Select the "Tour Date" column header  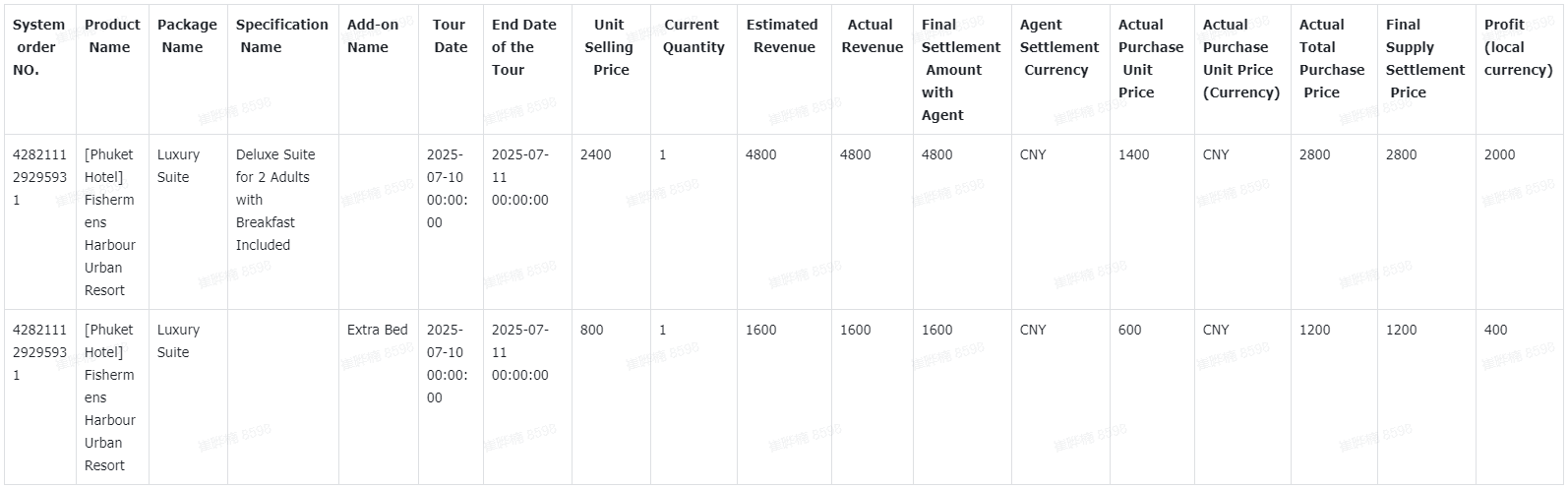(x=450, y=36)
